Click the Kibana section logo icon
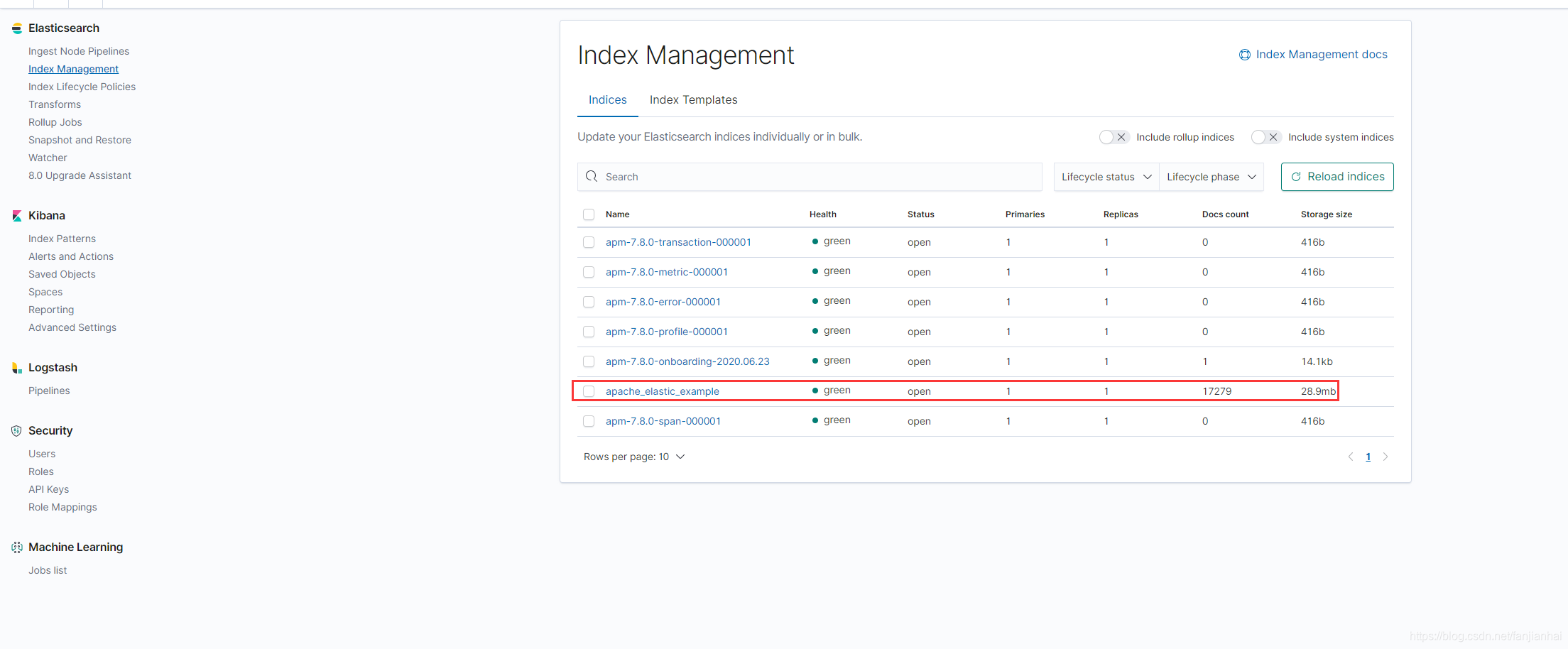Image resolution: width=1568 pixels, height=649 pixels. point(17,216)
